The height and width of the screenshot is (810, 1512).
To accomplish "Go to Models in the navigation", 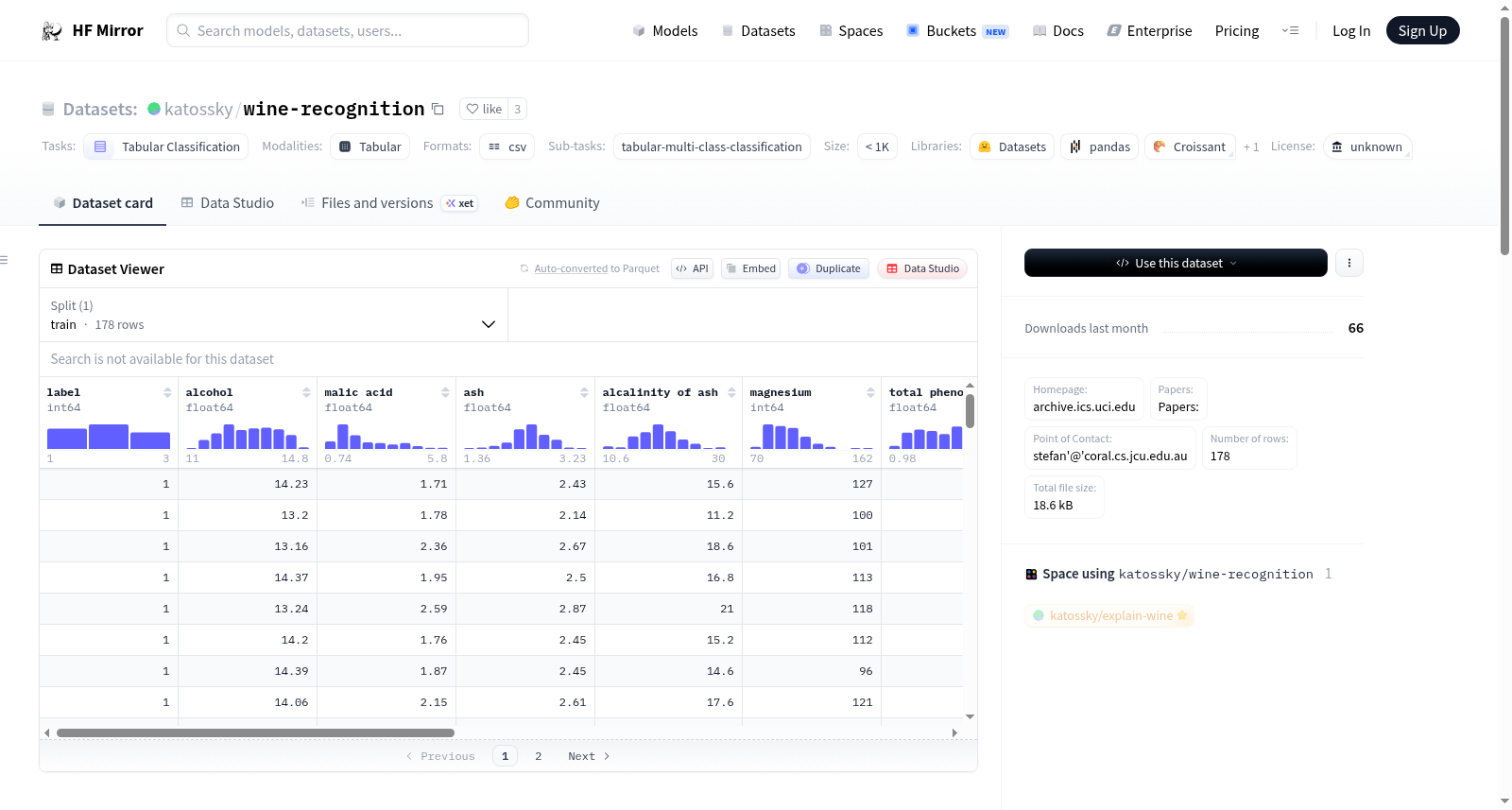I will click(665, 30).
